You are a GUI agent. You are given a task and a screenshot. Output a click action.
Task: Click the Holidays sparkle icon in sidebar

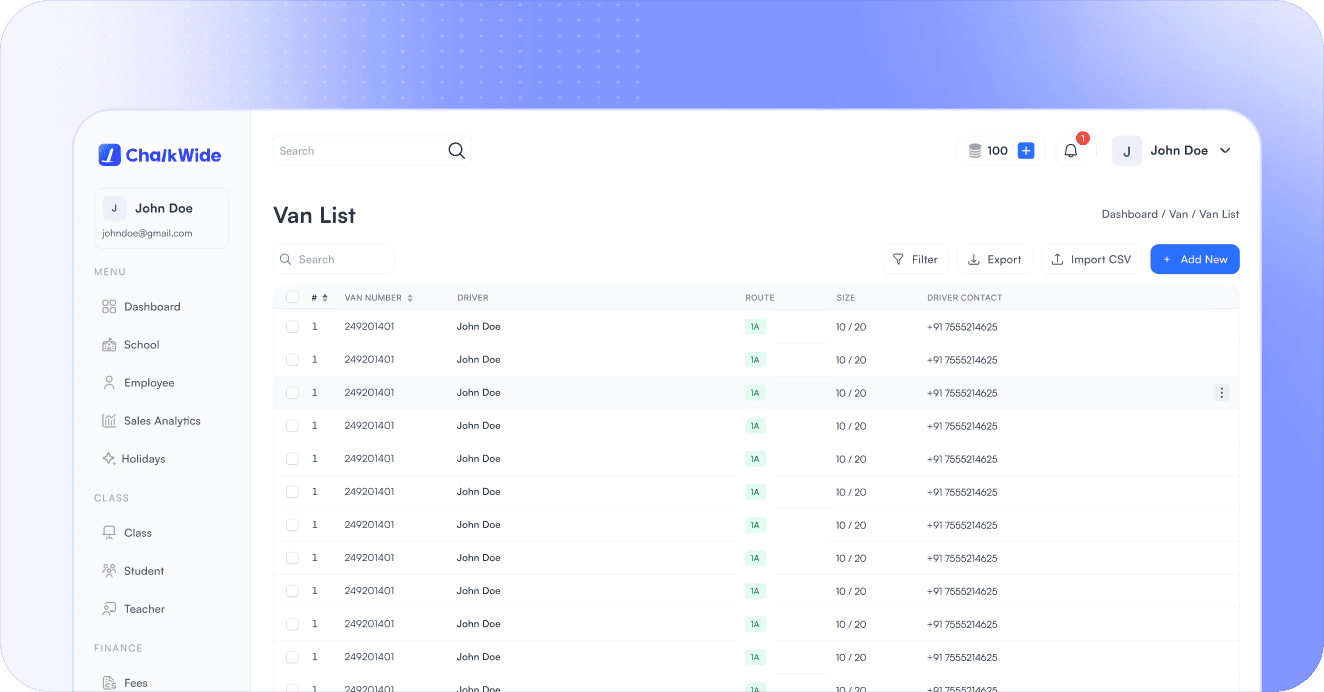click(109, 459)
